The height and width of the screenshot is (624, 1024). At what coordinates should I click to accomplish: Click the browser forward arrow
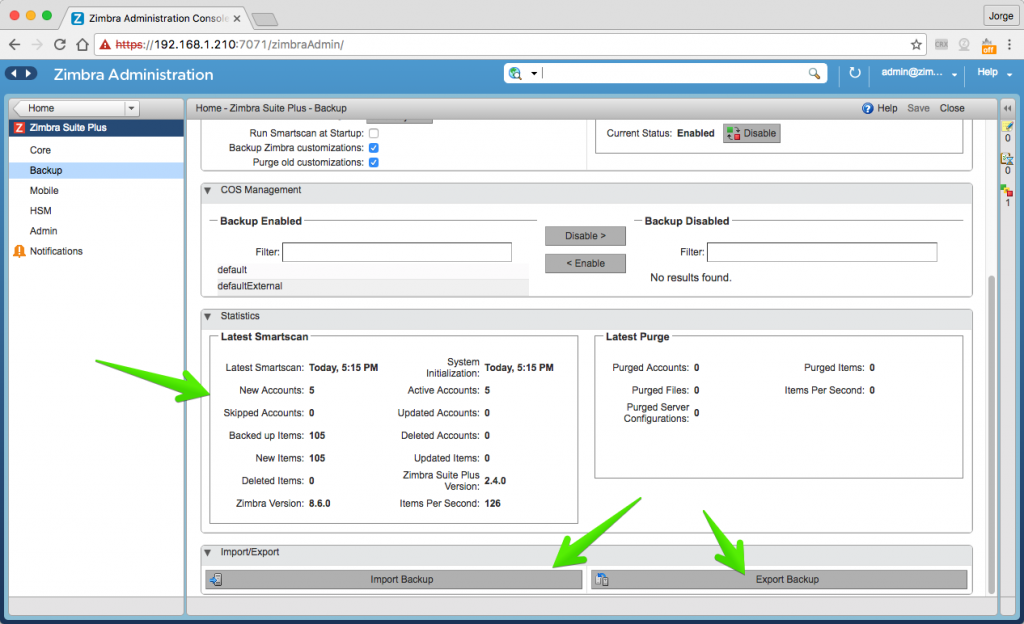tap(37, 44)
